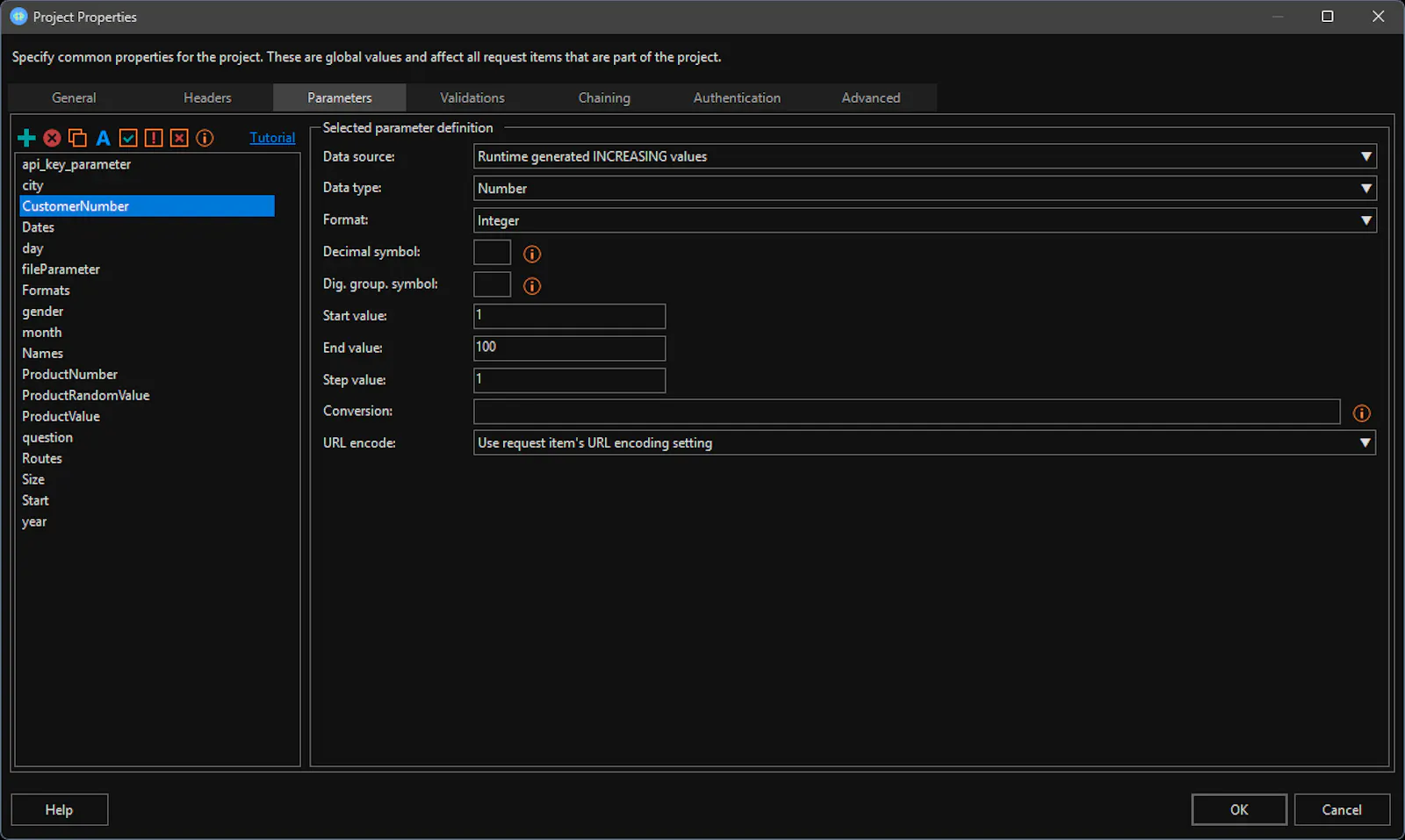1405x840 pixels.
Task: Select the Size parameter
Action: (147, 480)
